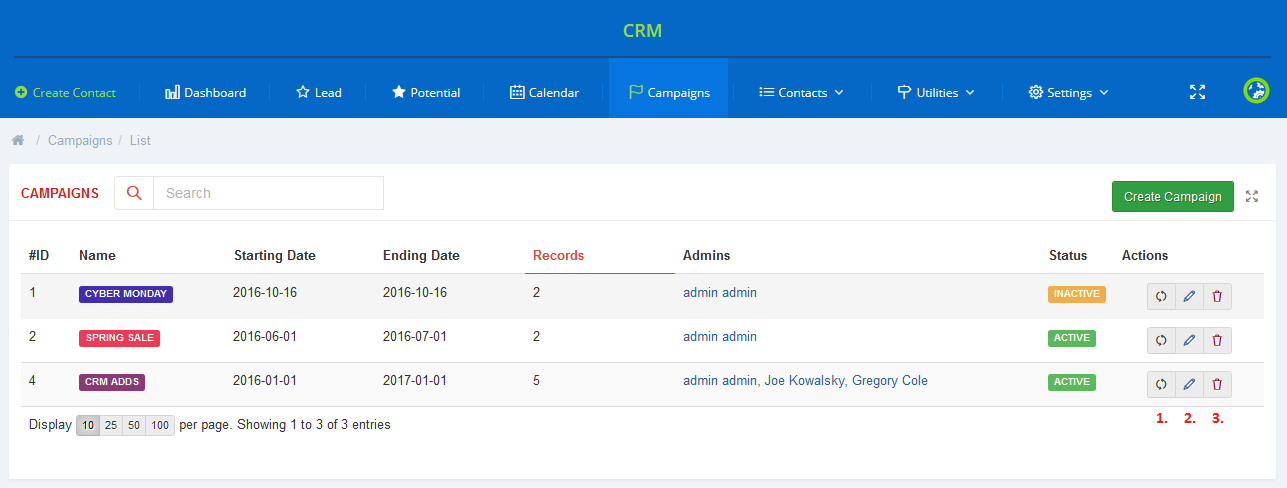Open the Lead section
This screenshot has height=488, width=1287.
(319, 92)
